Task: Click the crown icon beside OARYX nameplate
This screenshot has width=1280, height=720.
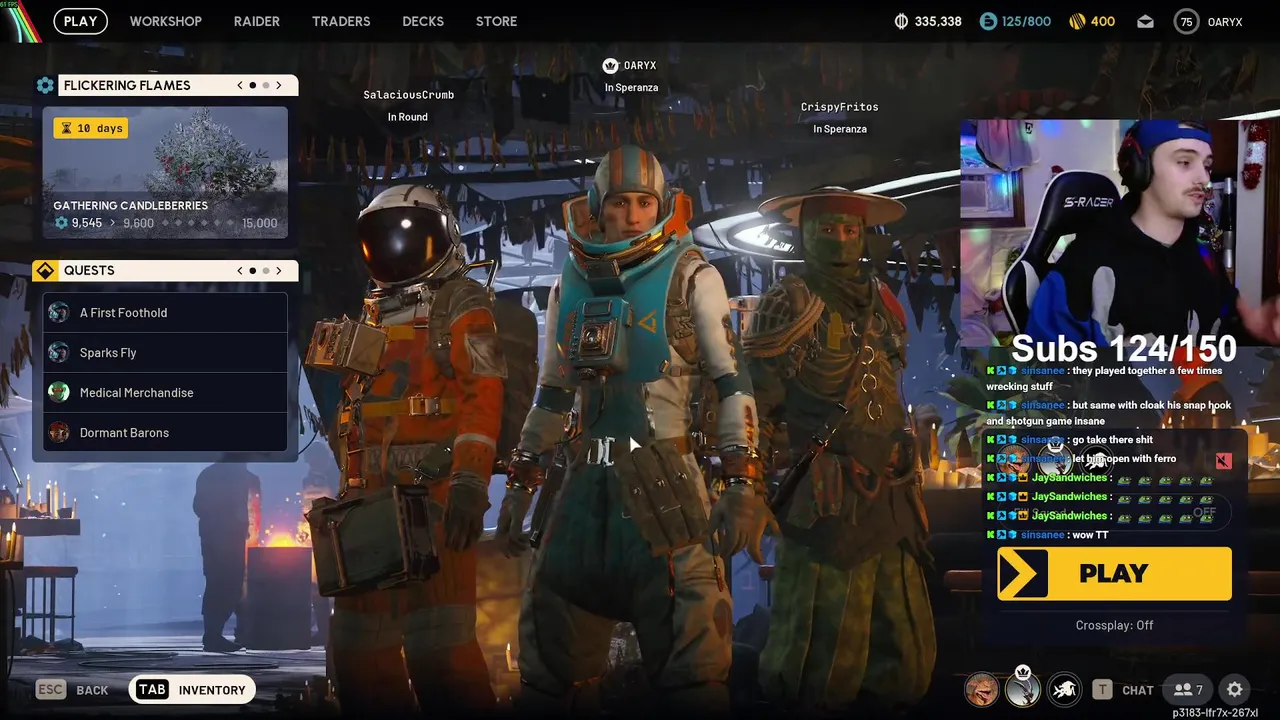Action: tap(610, 65)
